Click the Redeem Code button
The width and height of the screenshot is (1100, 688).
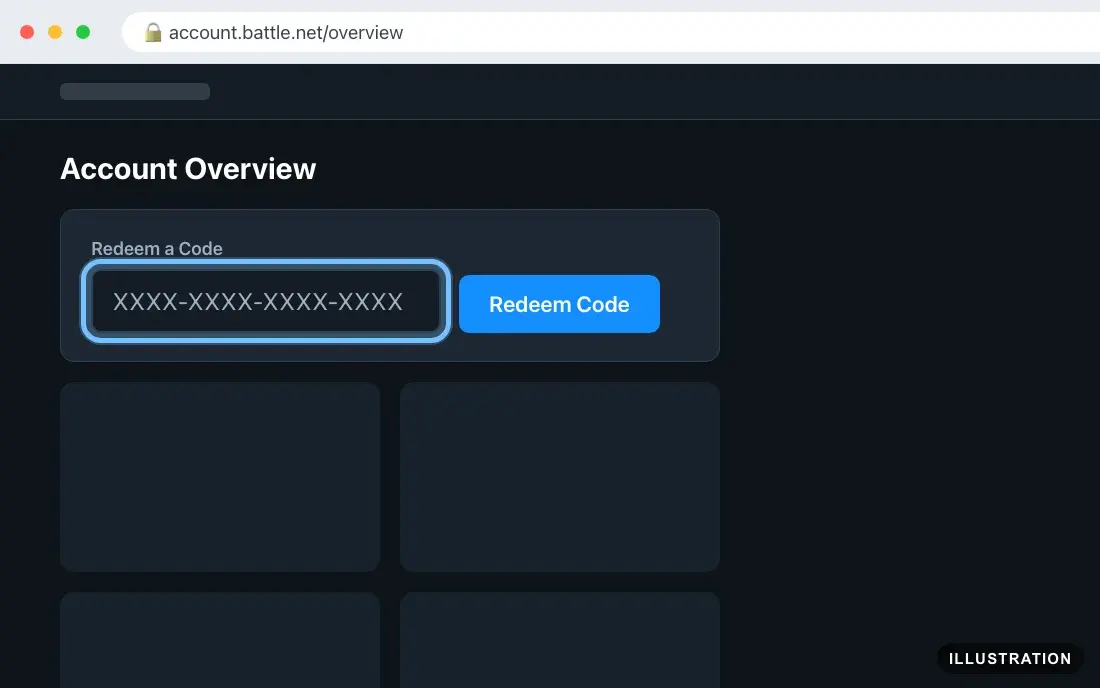point(559,304)
